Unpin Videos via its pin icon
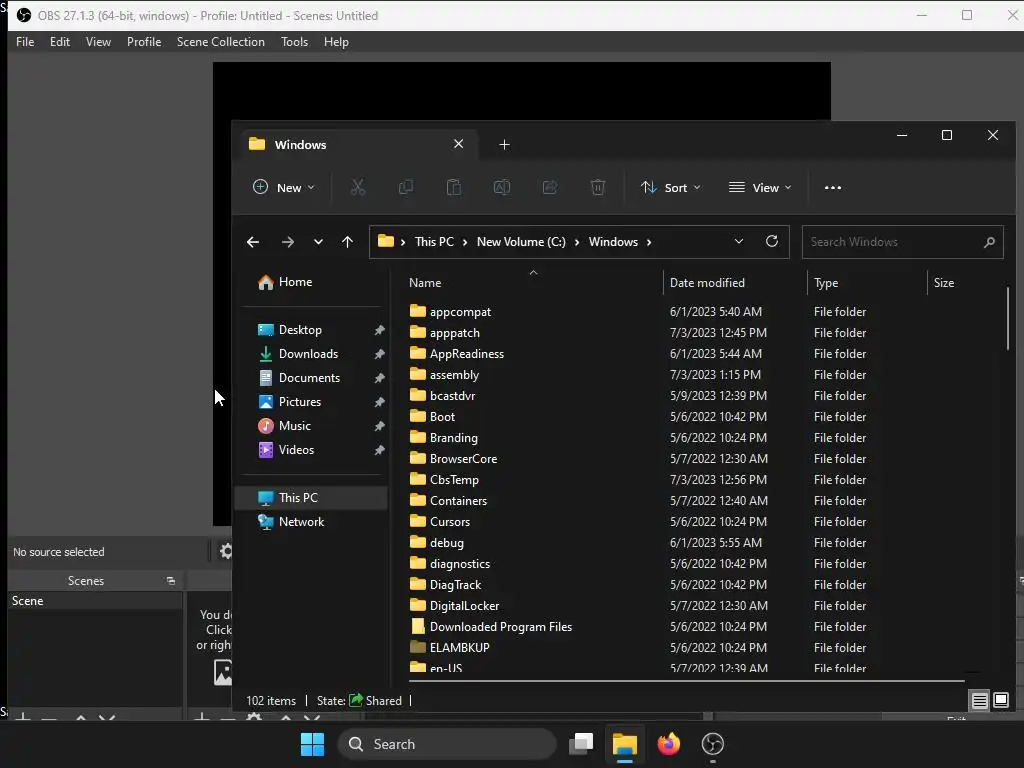Image resolution: width=1024 pixels, height=768 pixels. click(379, 450)
